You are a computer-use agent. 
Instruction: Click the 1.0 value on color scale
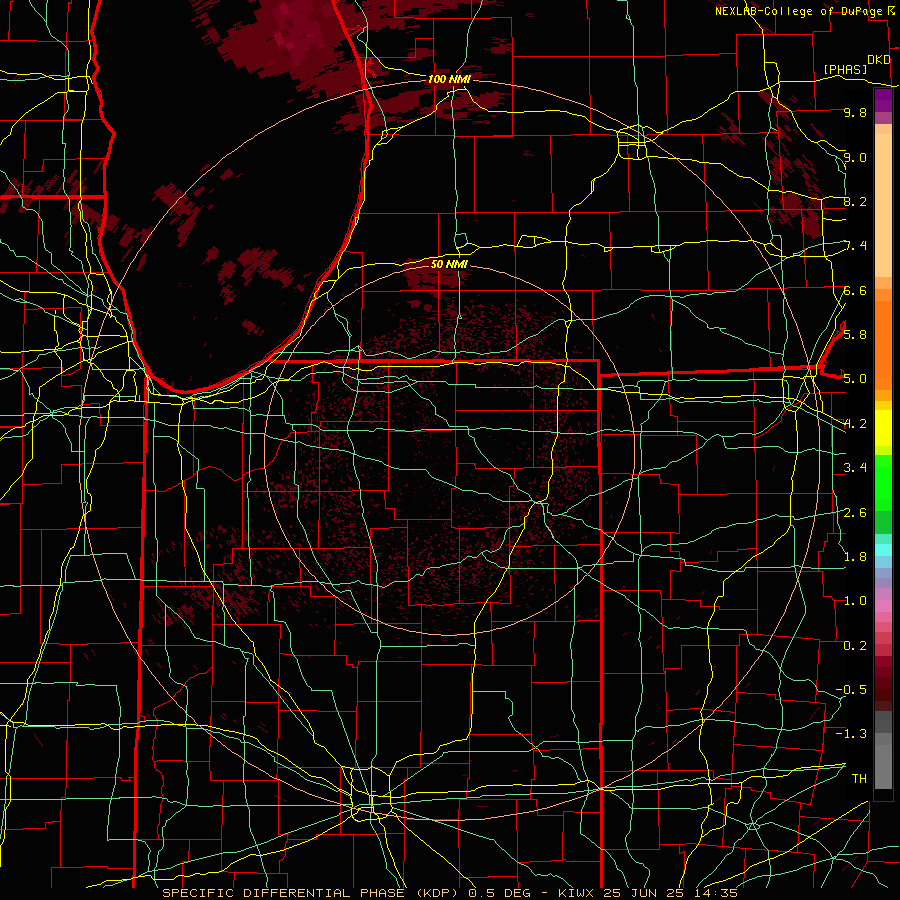point(855,600)
